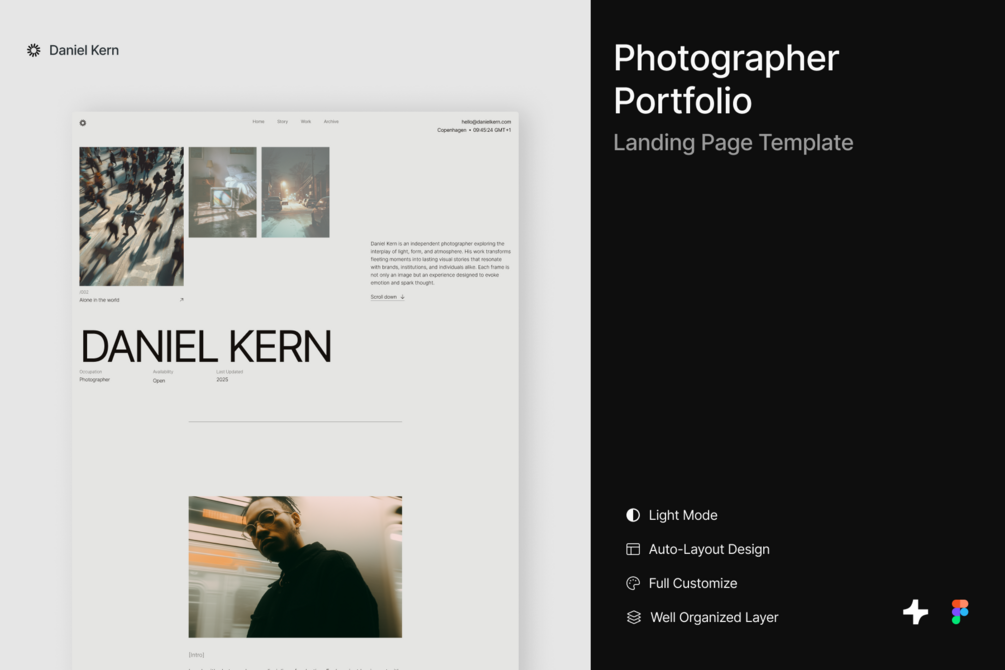Click the half-circle Light Mode icon
The width and height of the screenshot is (1005, 670).
(633, 515)
